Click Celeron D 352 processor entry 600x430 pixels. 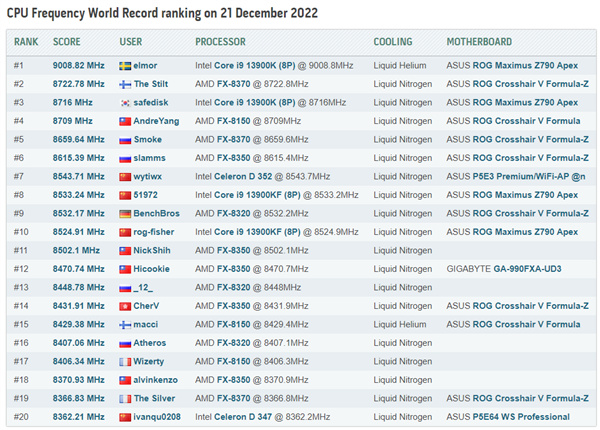tap(243, 176)
